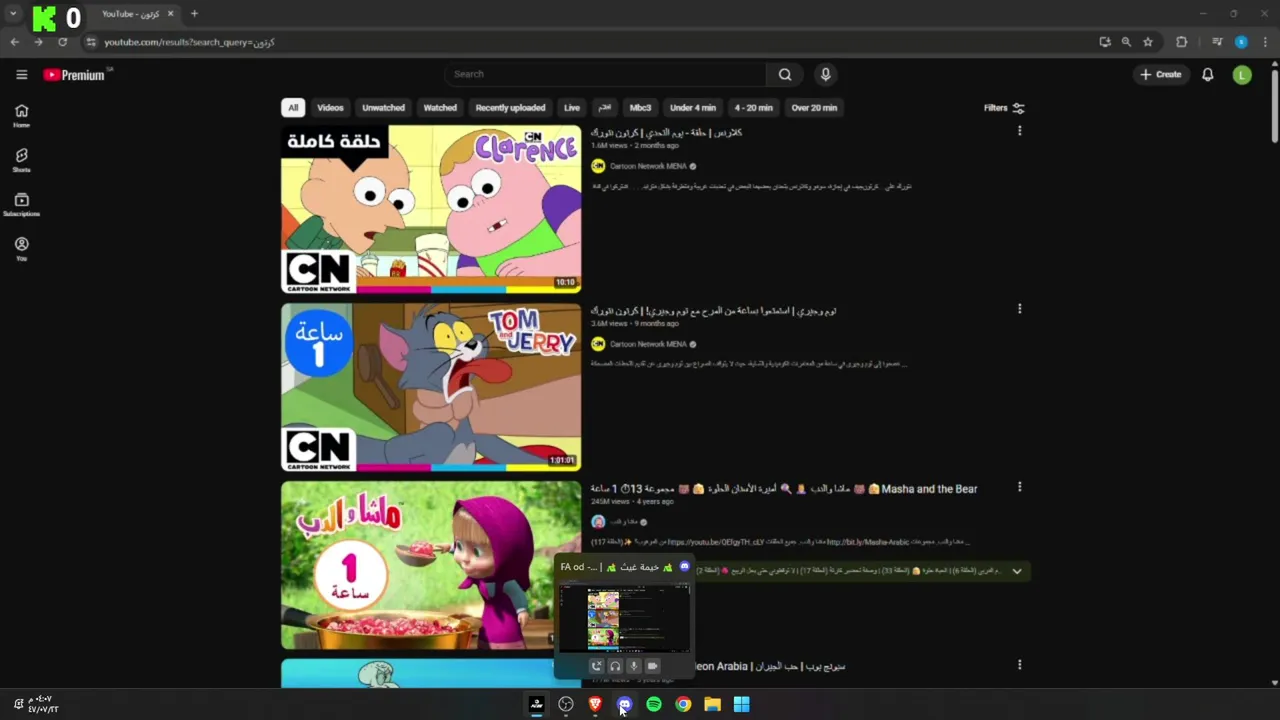Click the youtube.com address bar URL
The height and width of the screenshot is (720, 1280).
tap(189, 42)
